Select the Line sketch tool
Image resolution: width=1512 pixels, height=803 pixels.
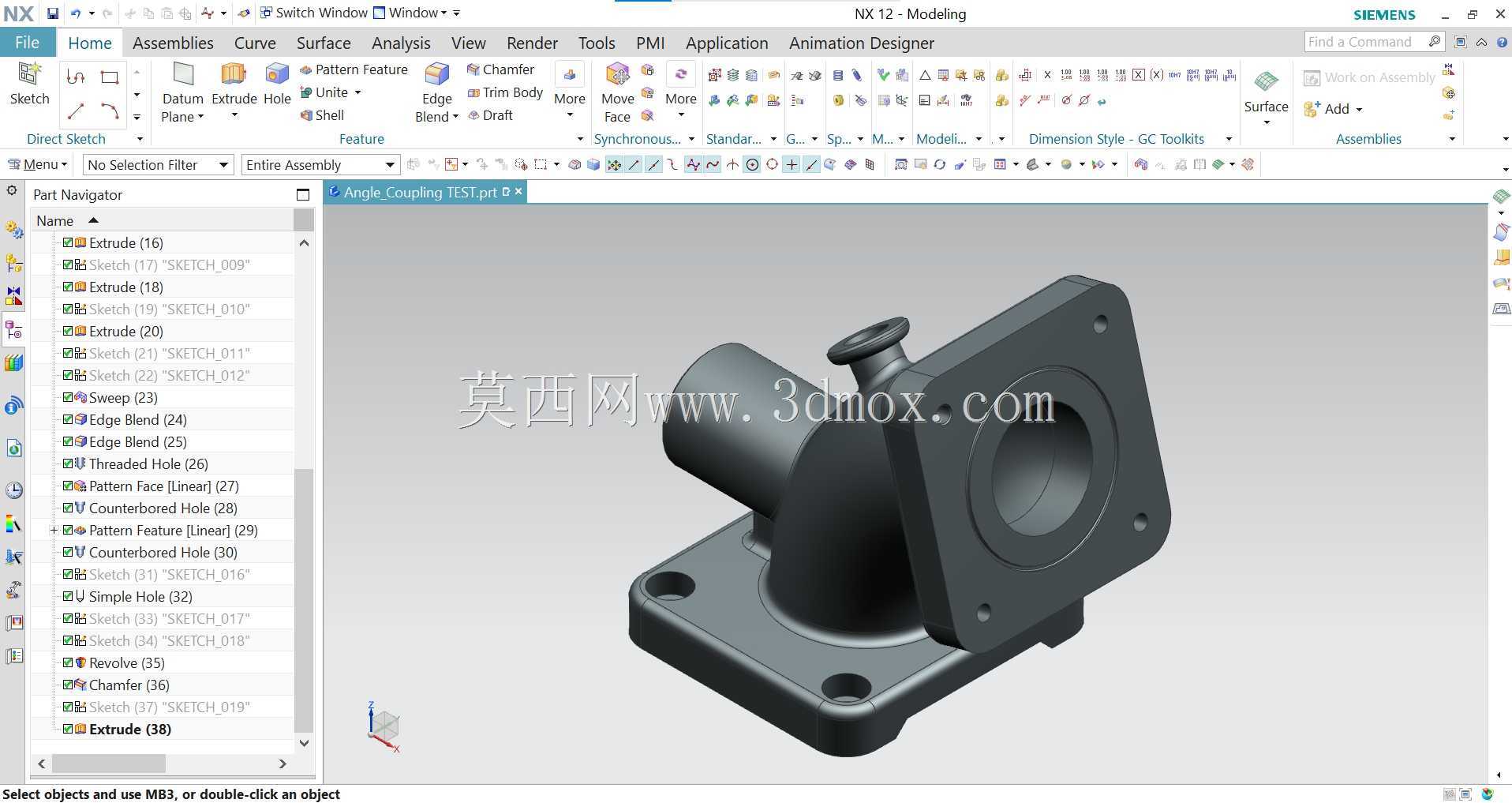(76, 111)
